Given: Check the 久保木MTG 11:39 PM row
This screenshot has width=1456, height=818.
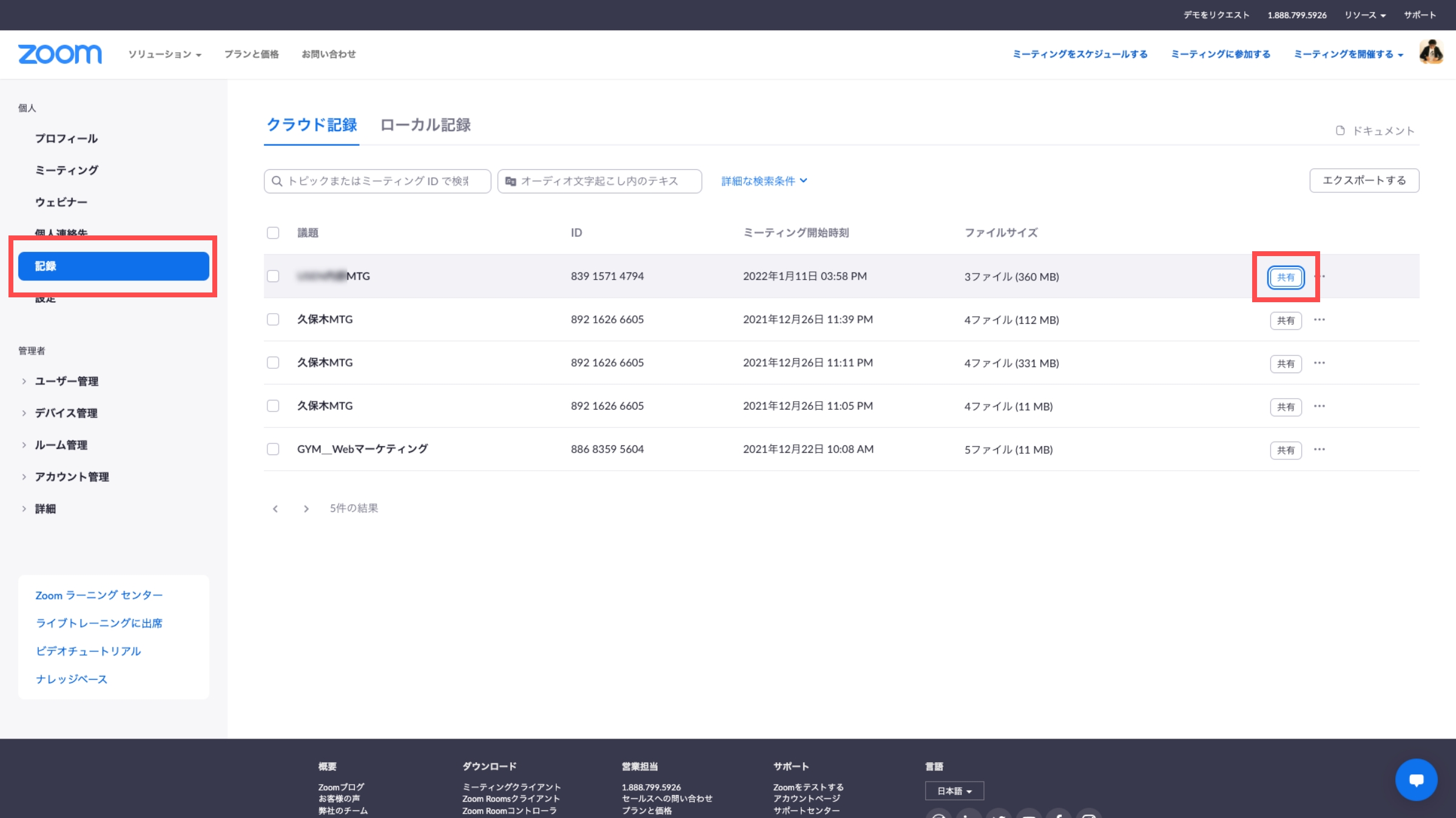Looking at the screenshot, I should tap(273, 319).
